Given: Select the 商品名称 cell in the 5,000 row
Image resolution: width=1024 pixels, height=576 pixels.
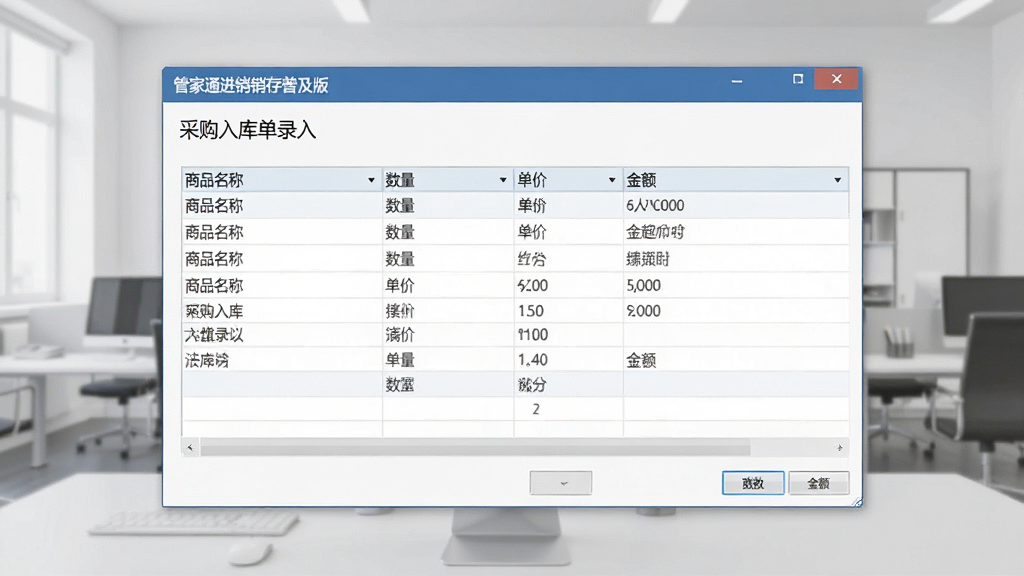Looking at the screenshot, I should click(282, 285).
